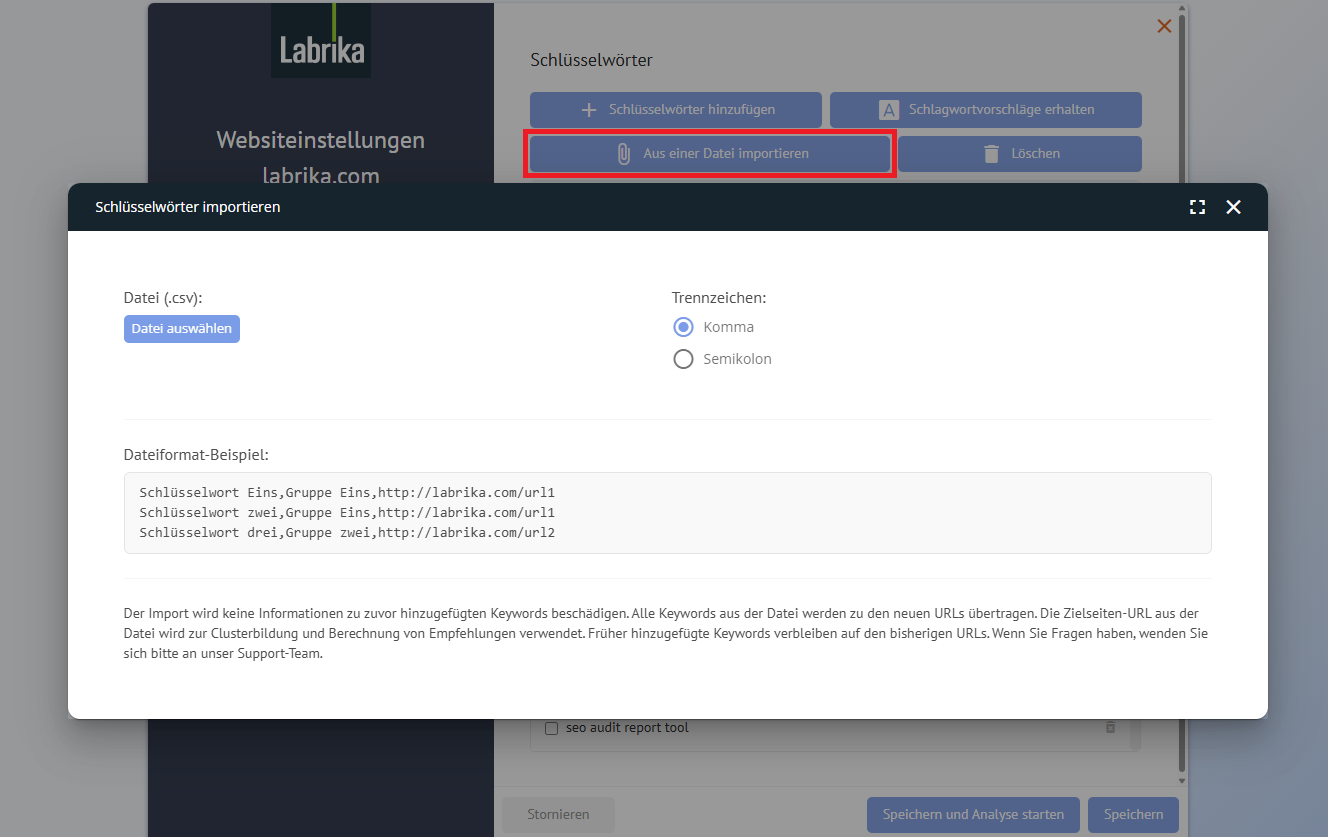Click the import information paragraph text

pyautogui.click(x=668, y=633)
